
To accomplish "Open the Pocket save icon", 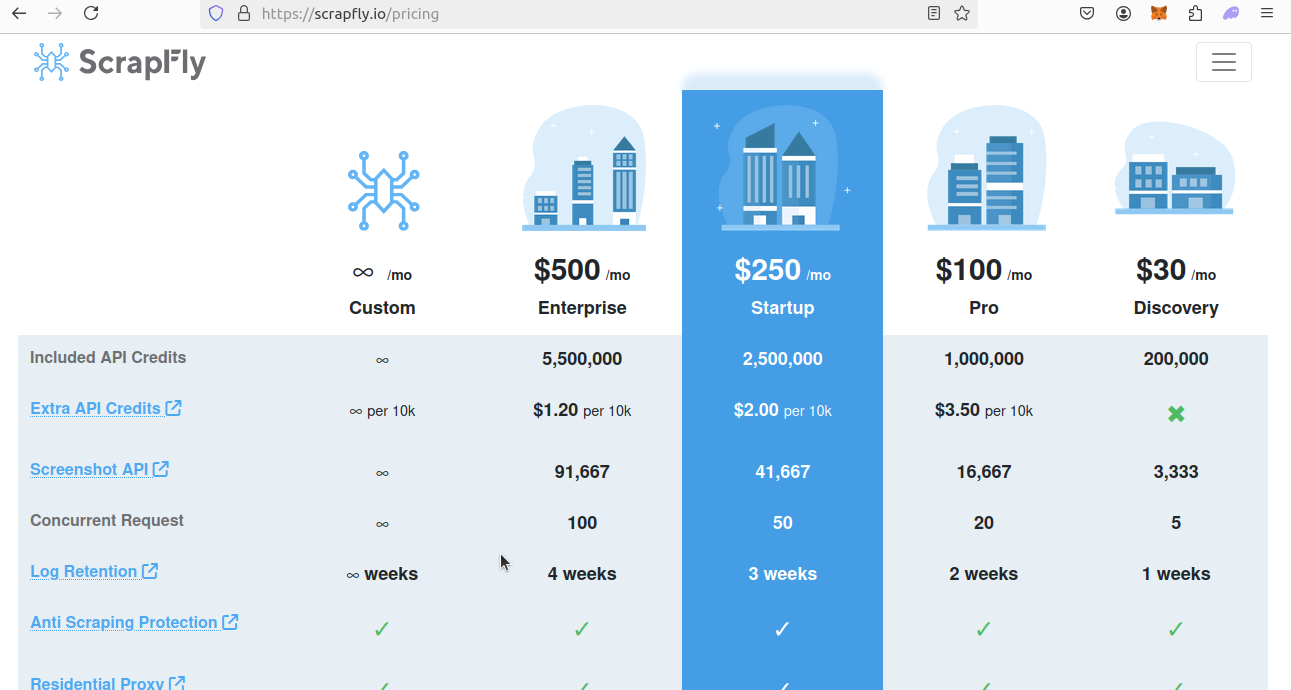I will coord(1087,14).
